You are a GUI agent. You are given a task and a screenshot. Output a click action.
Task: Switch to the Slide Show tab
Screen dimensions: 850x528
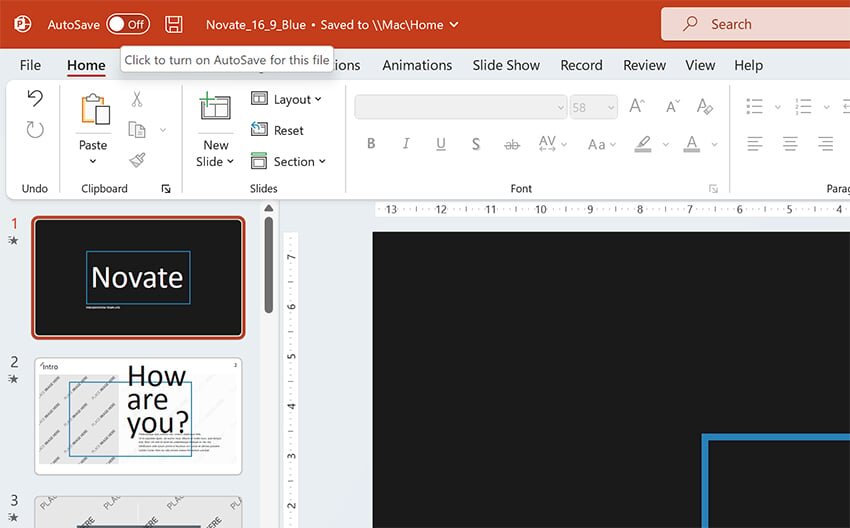(506, 65)
